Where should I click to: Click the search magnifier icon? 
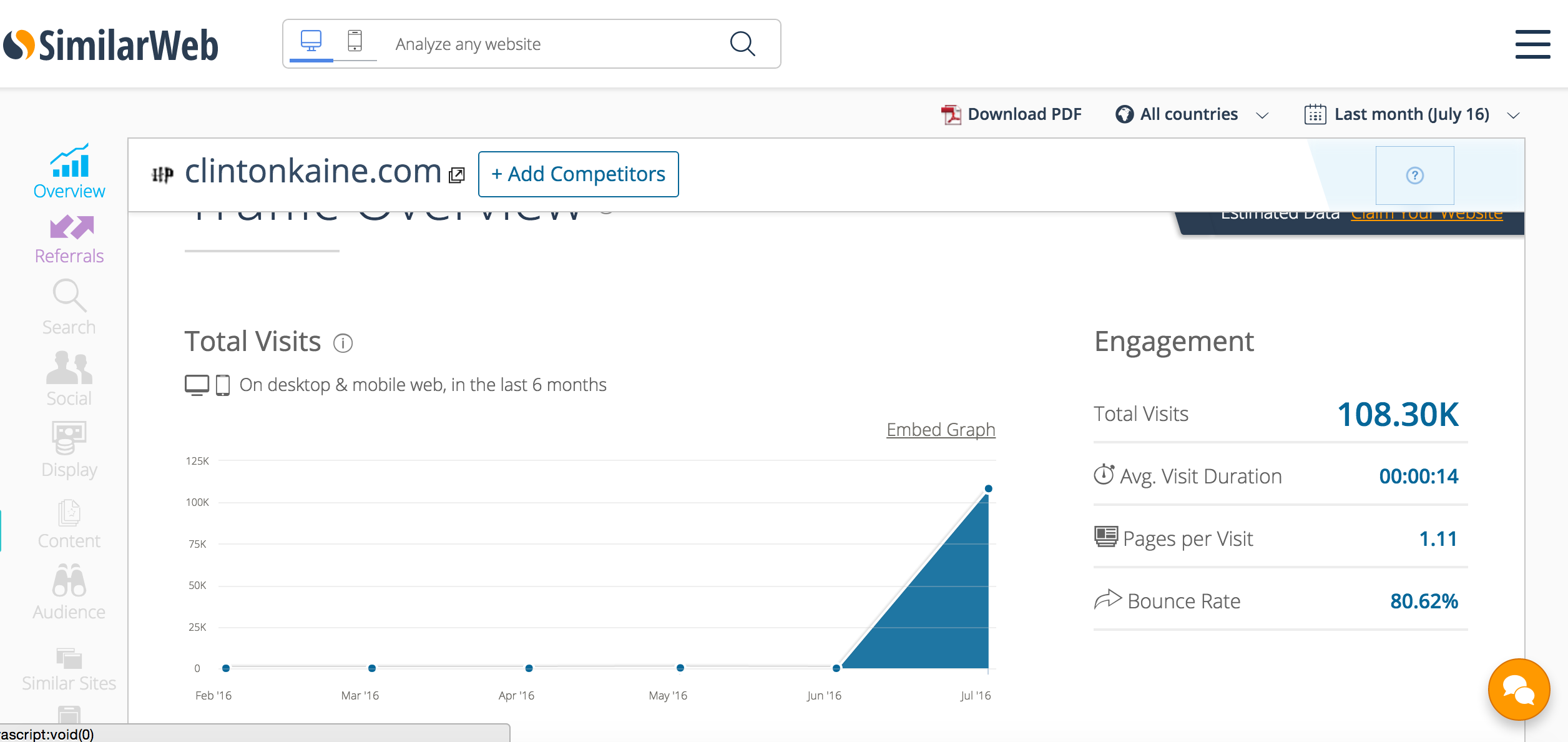coord(742,44)
